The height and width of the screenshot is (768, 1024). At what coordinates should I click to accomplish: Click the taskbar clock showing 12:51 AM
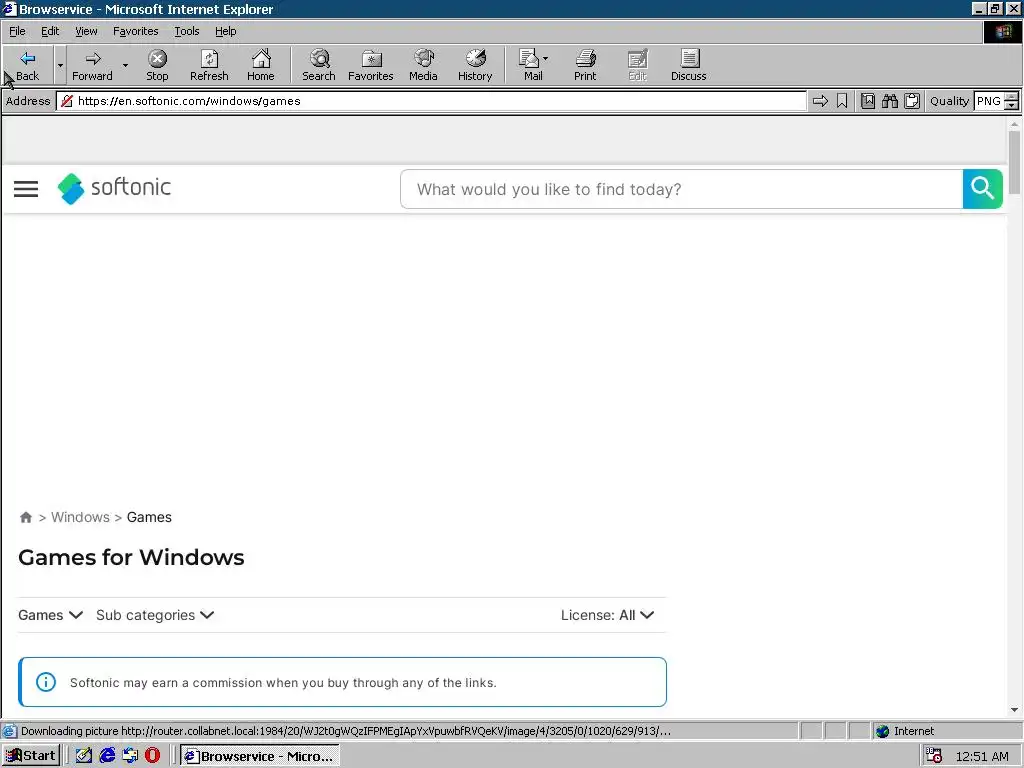pos(982,756)
